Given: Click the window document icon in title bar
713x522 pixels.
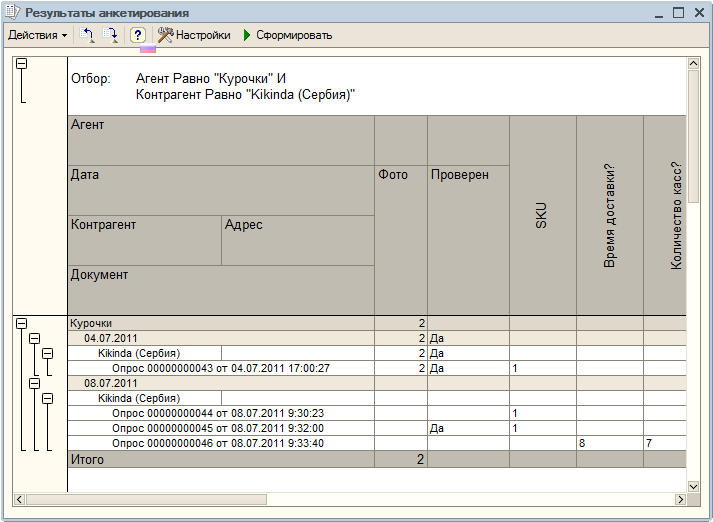Looking at the screenshot, I should 13,12.
